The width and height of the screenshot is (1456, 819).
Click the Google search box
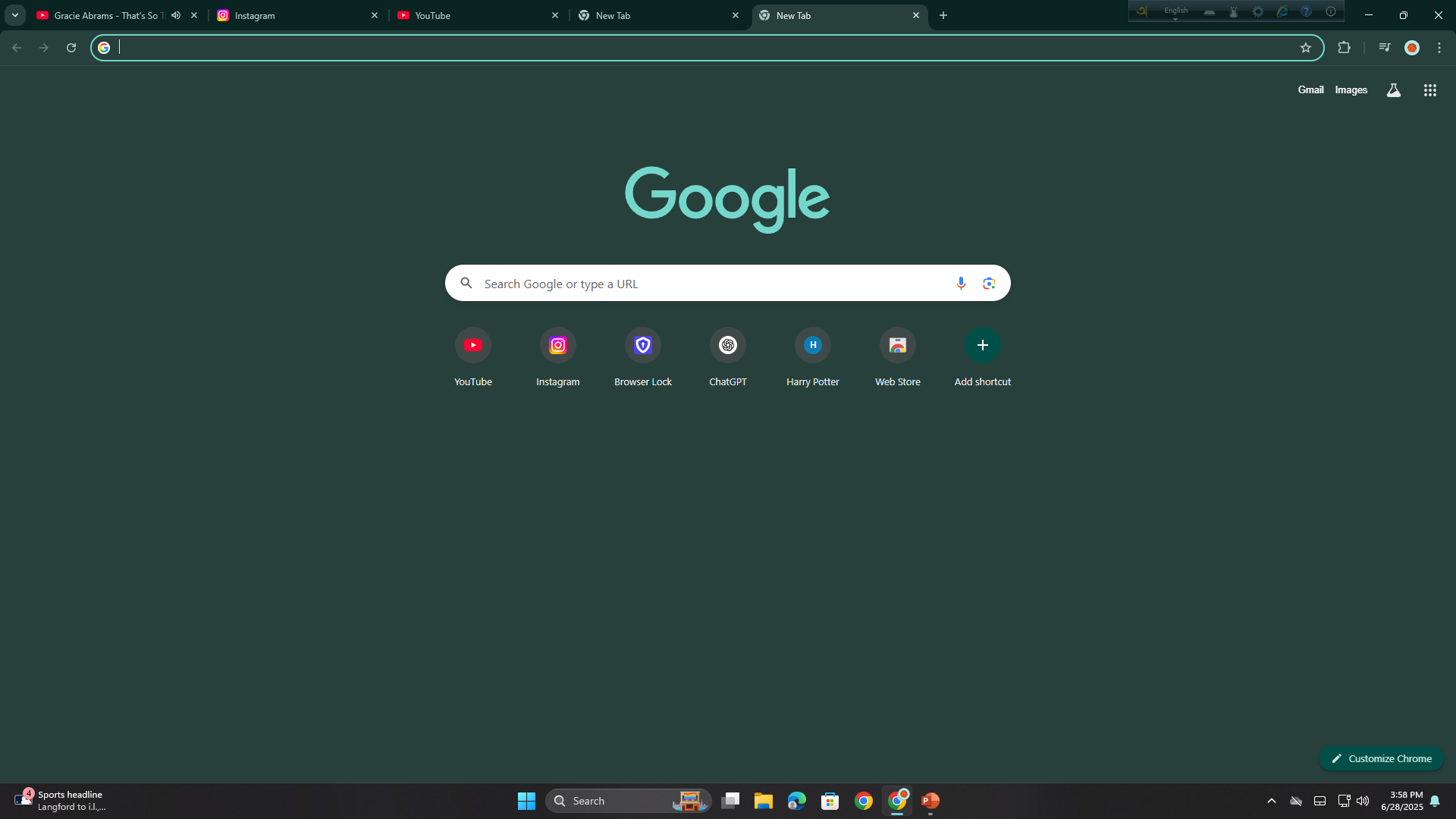coord(728,283)
